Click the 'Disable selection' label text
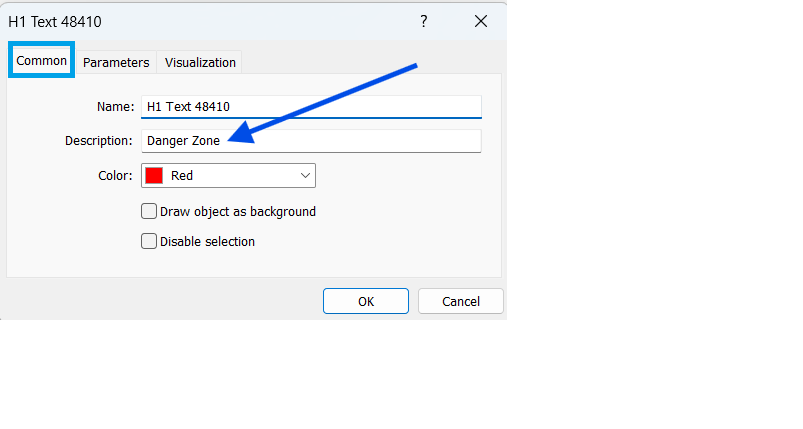Image resolution: width=803 pixels, height=429 pixels. click(207, 241)
